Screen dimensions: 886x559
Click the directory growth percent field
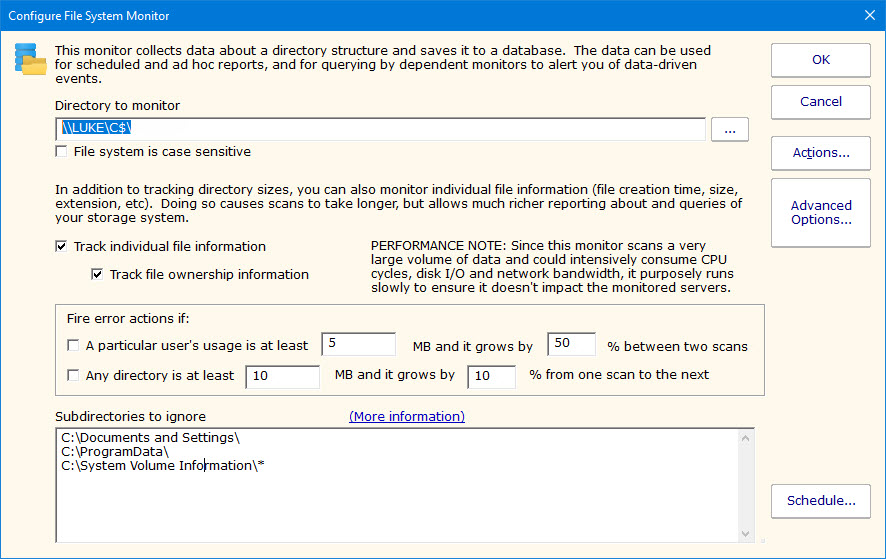tap(492, 376)
